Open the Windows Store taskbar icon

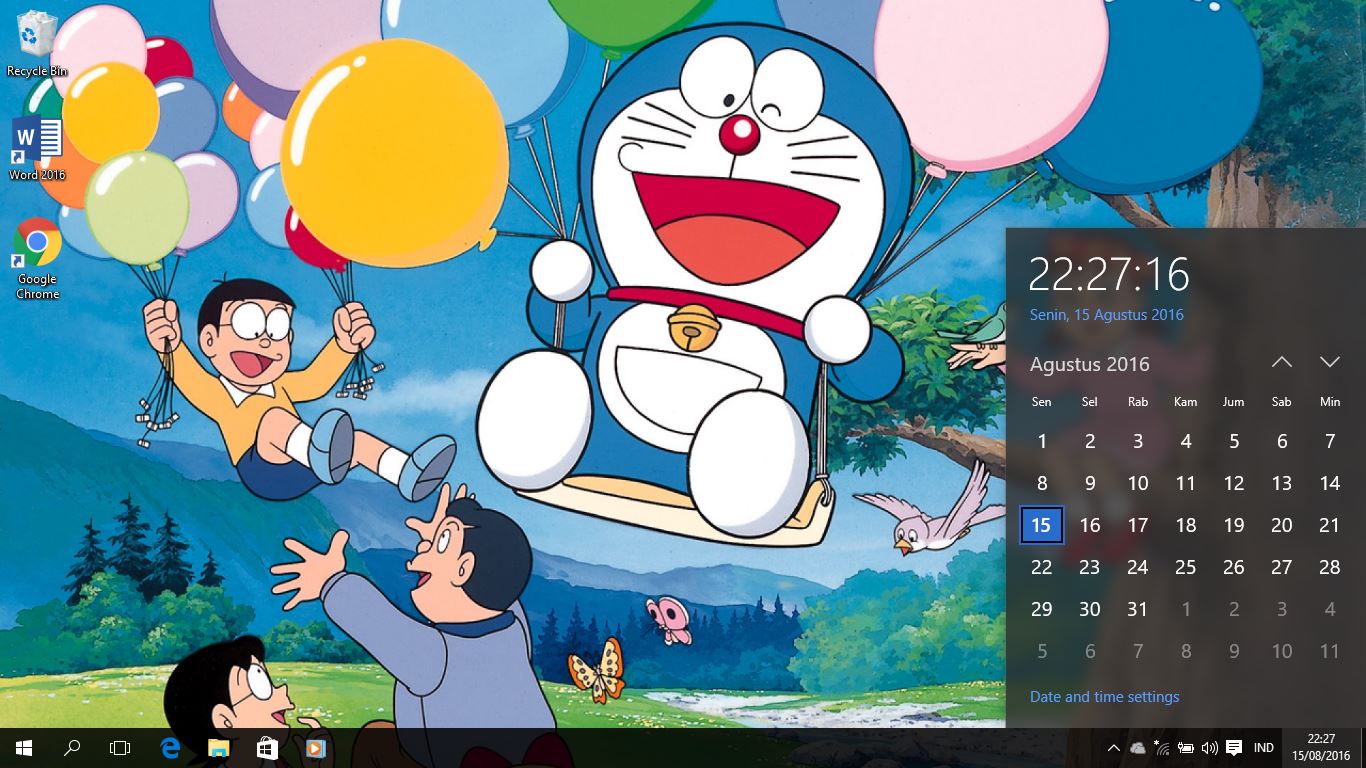(x=267, y=748)
